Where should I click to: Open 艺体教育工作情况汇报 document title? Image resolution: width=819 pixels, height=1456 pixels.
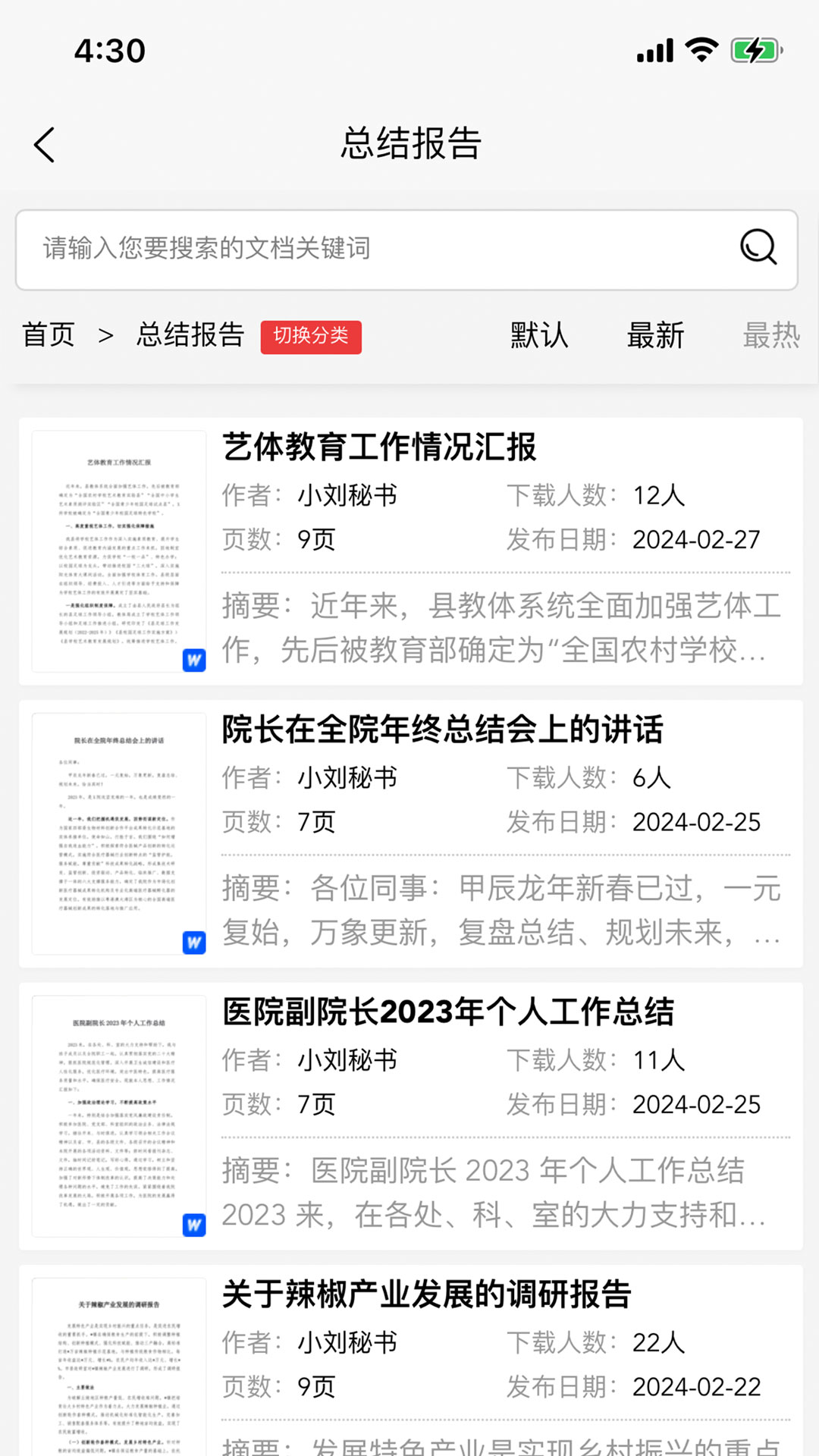pos(379,447)
